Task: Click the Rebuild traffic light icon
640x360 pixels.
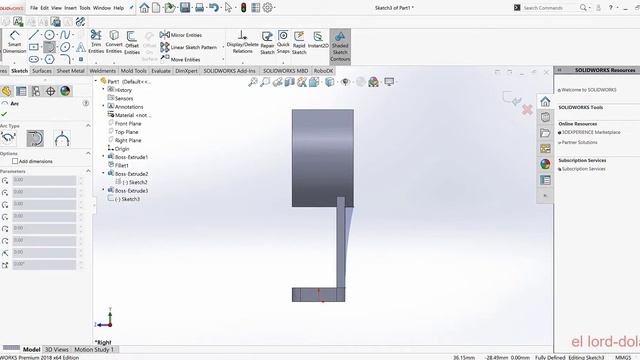Action: (x=243, y=7)
